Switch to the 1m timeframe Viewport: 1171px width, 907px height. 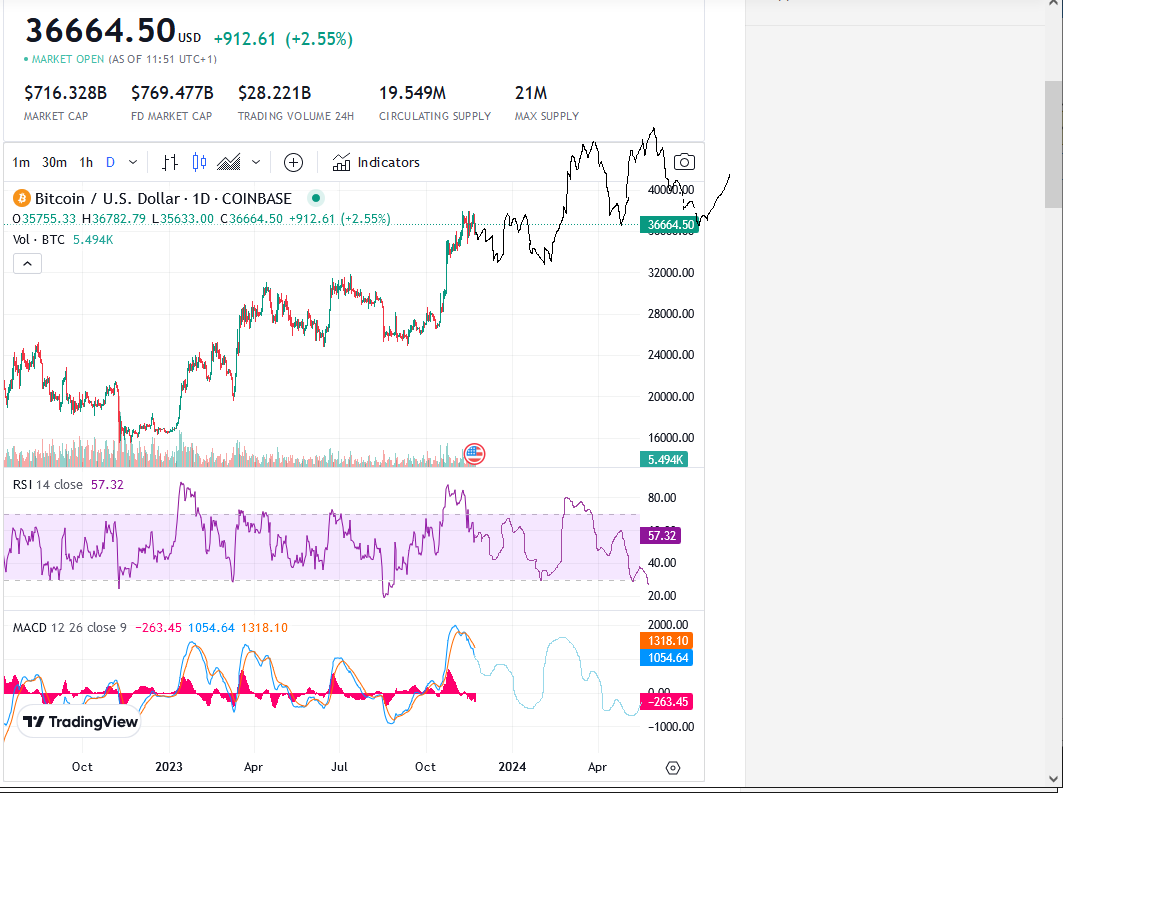point(21,162)
